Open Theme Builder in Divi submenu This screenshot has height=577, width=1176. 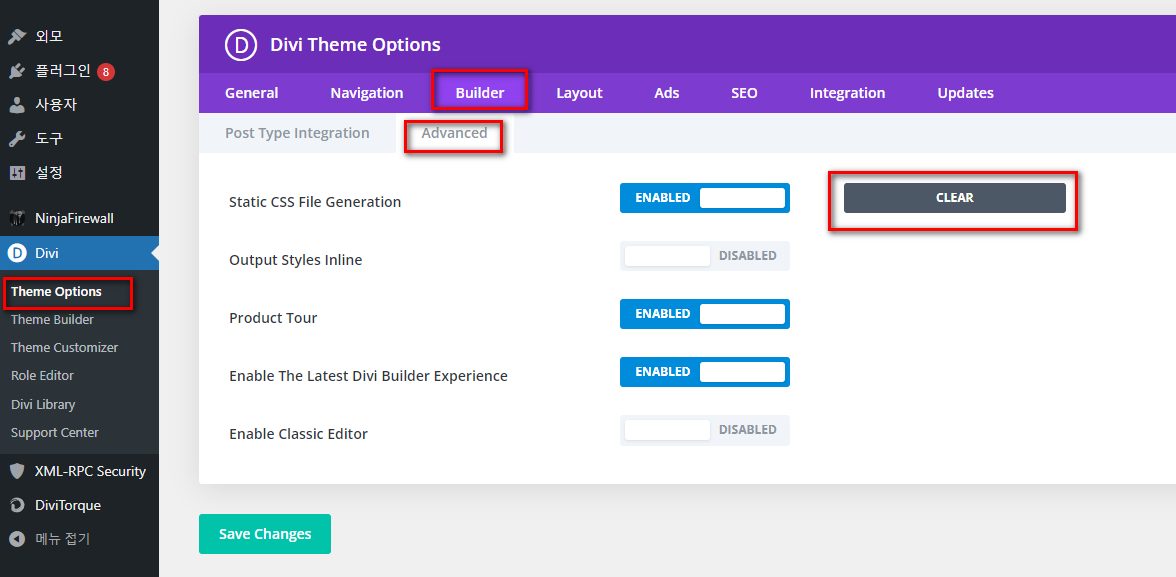coord(52,320)
